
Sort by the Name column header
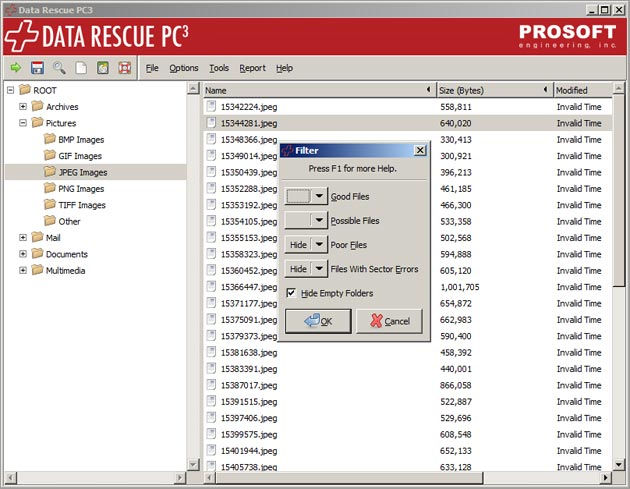point(319,90)
